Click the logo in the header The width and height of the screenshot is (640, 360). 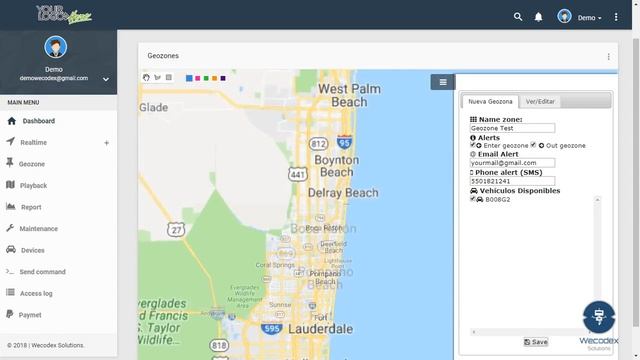64,15
